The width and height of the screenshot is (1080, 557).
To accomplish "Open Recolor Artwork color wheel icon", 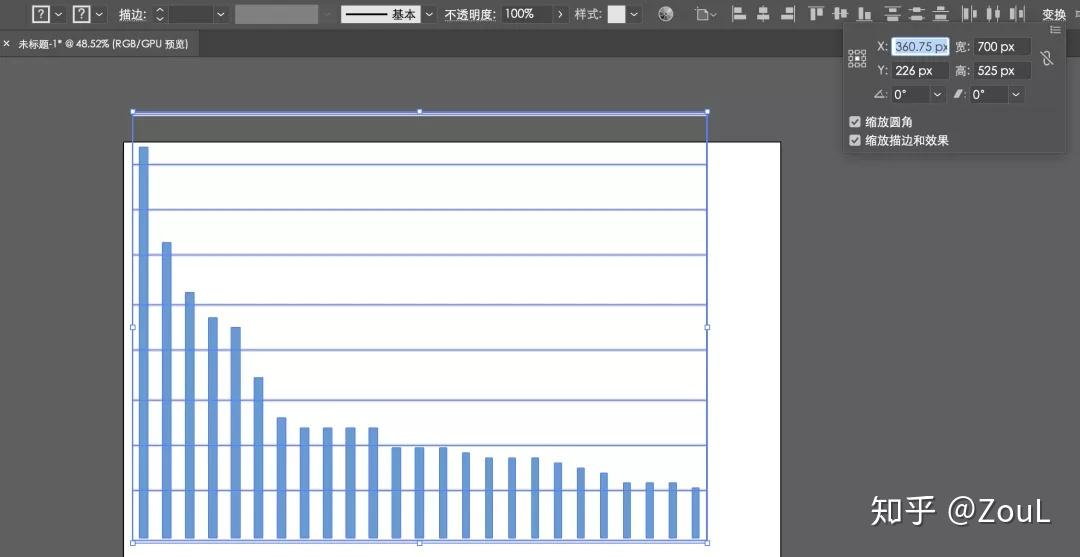I will click(x=665, y=14).
